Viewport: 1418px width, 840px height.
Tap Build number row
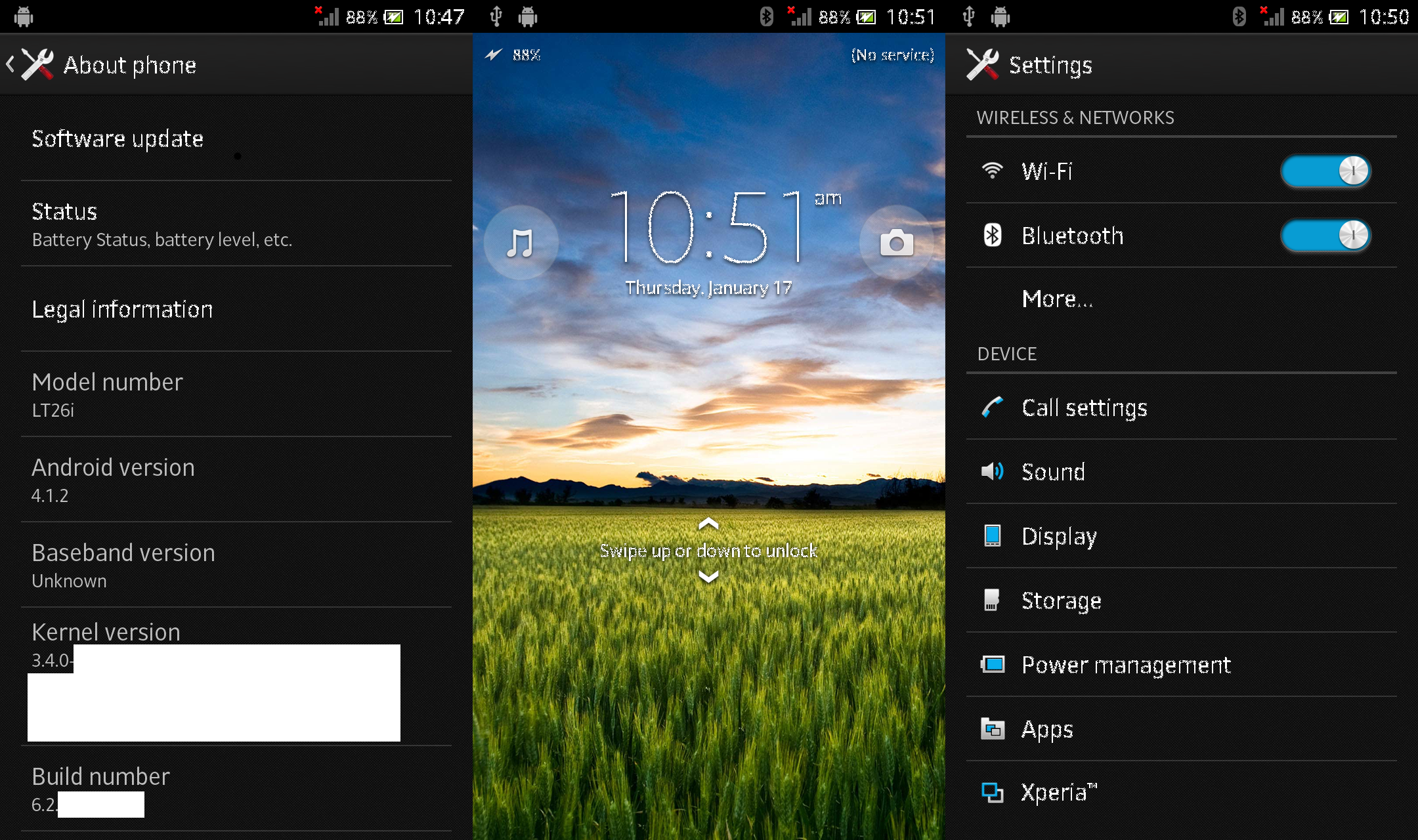click(x=236, y=789)
